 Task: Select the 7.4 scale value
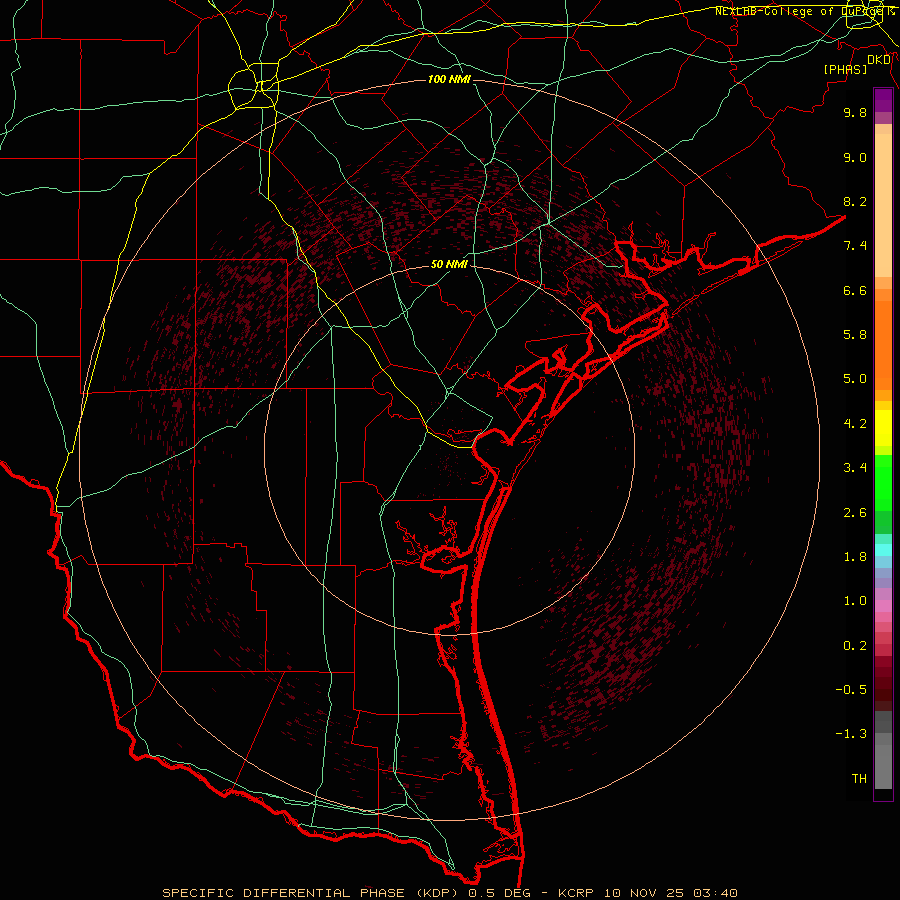pyautogui.click(x=855, y=246)
